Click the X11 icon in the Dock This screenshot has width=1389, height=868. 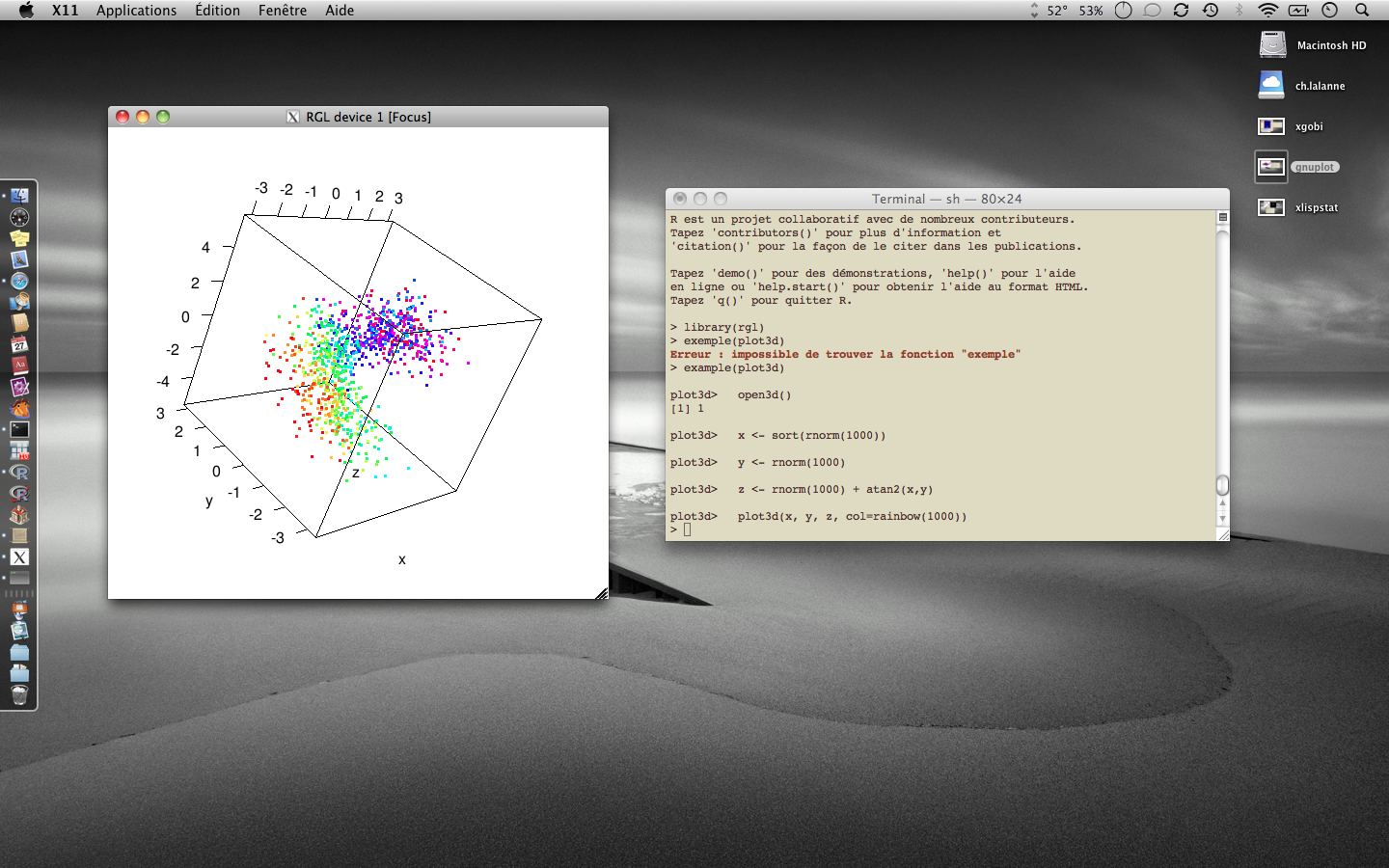point(19,557)
